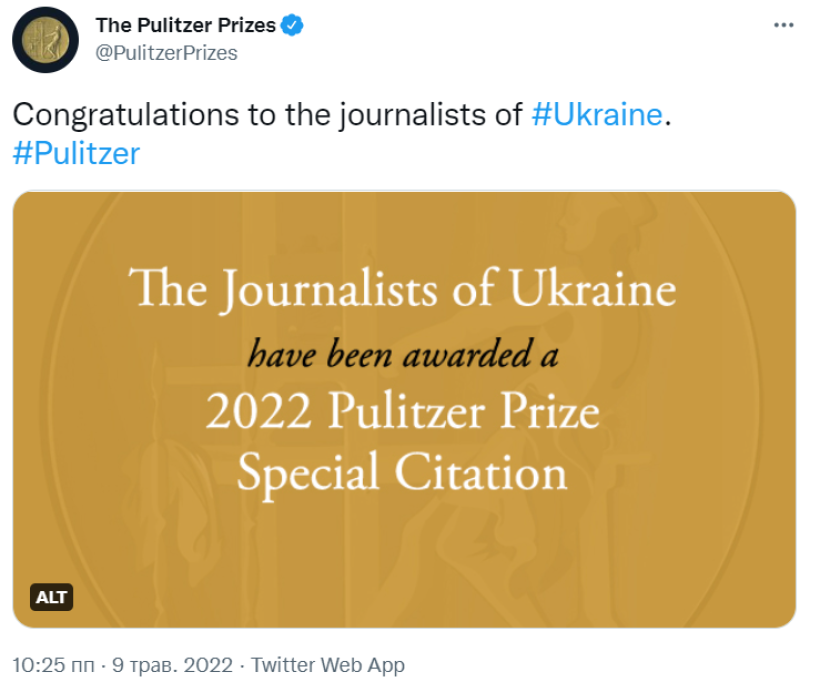Image resolution: width=820 pixels, height=682 pixels.
Task: Click the 9 трав. 2022 date
Action: 172,665
